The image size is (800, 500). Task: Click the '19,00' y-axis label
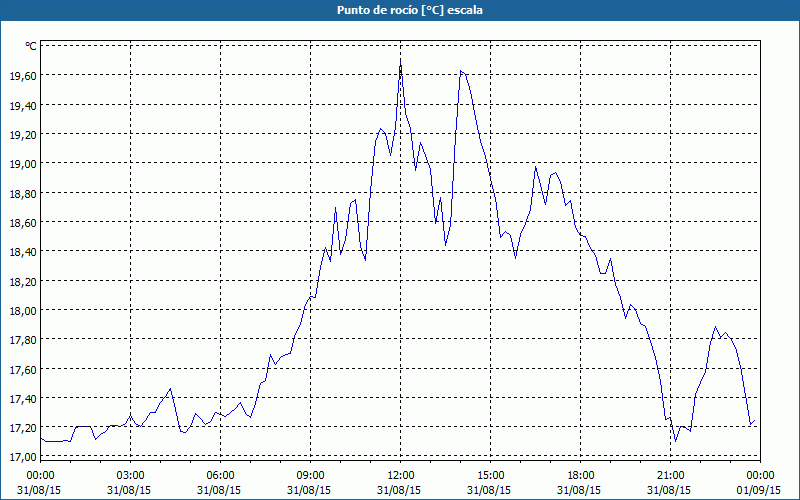click(x=23, y=164)
